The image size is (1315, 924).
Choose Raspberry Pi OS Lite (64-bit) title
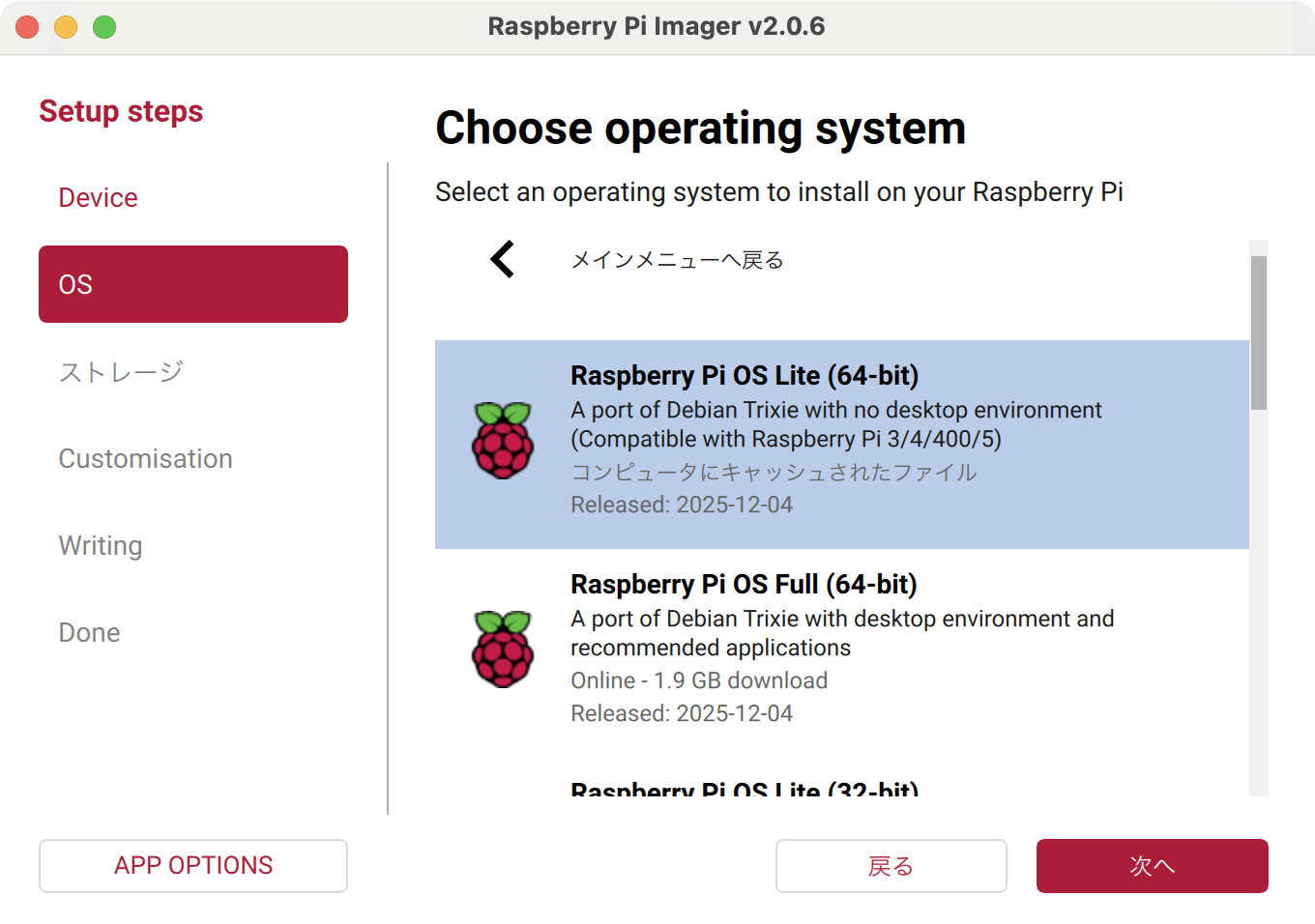(745, 375)
